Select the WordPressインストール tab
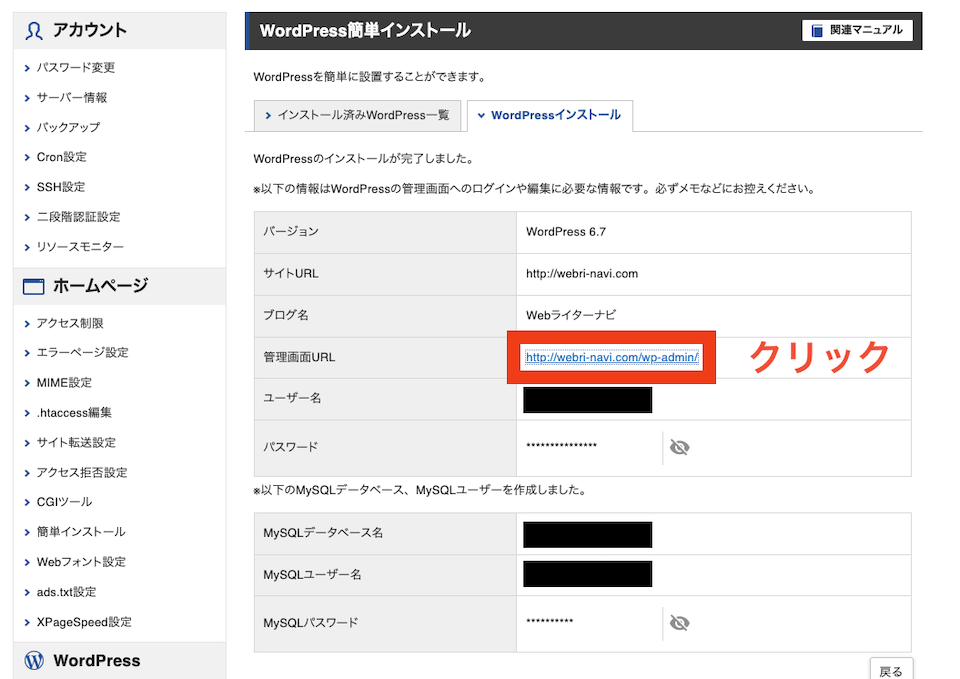The height and width of the screenshot is (679, 960). click(x=550, y=115)
